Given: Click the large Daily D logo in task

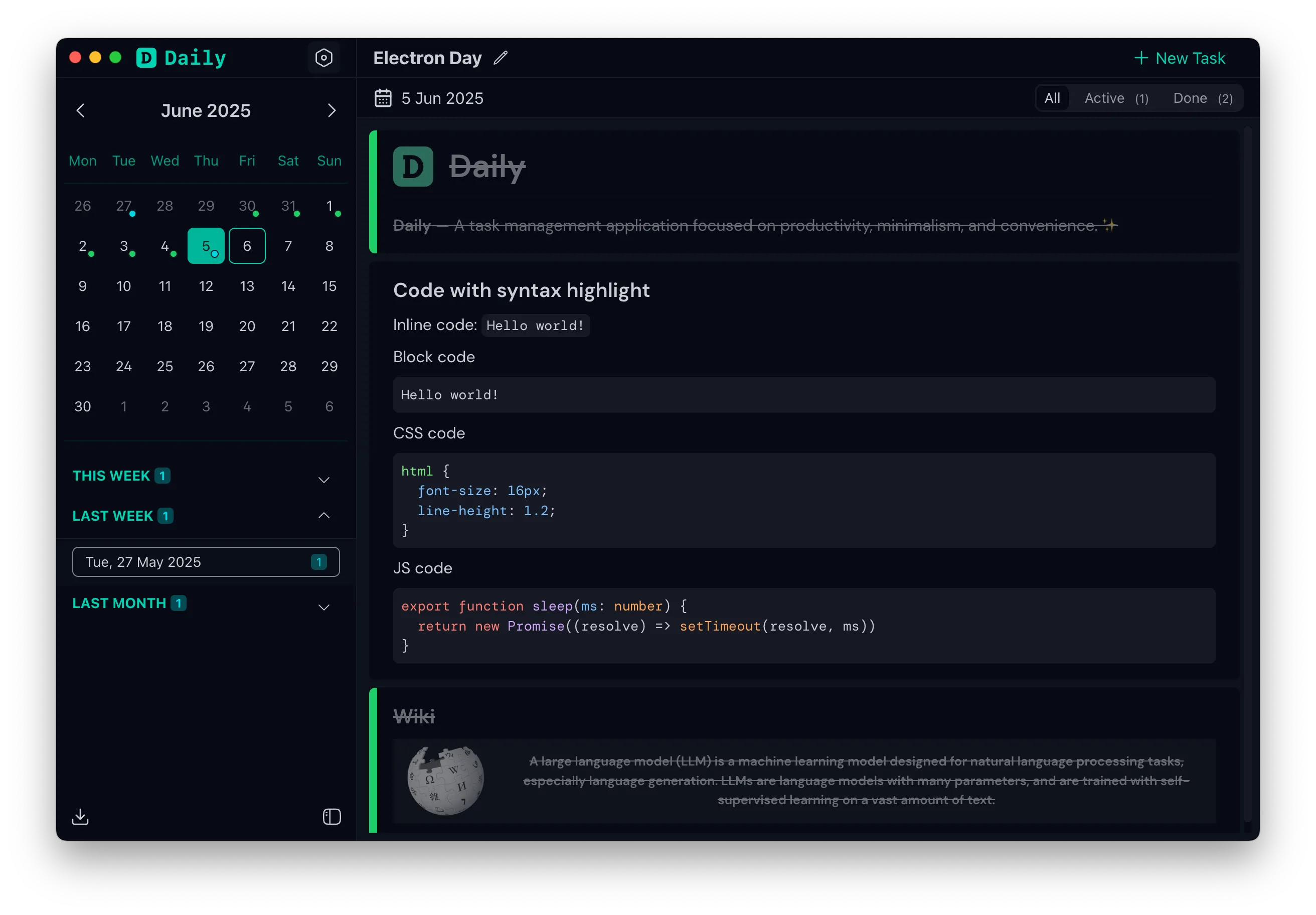Looking at the screenshot, I should point(413,166).
